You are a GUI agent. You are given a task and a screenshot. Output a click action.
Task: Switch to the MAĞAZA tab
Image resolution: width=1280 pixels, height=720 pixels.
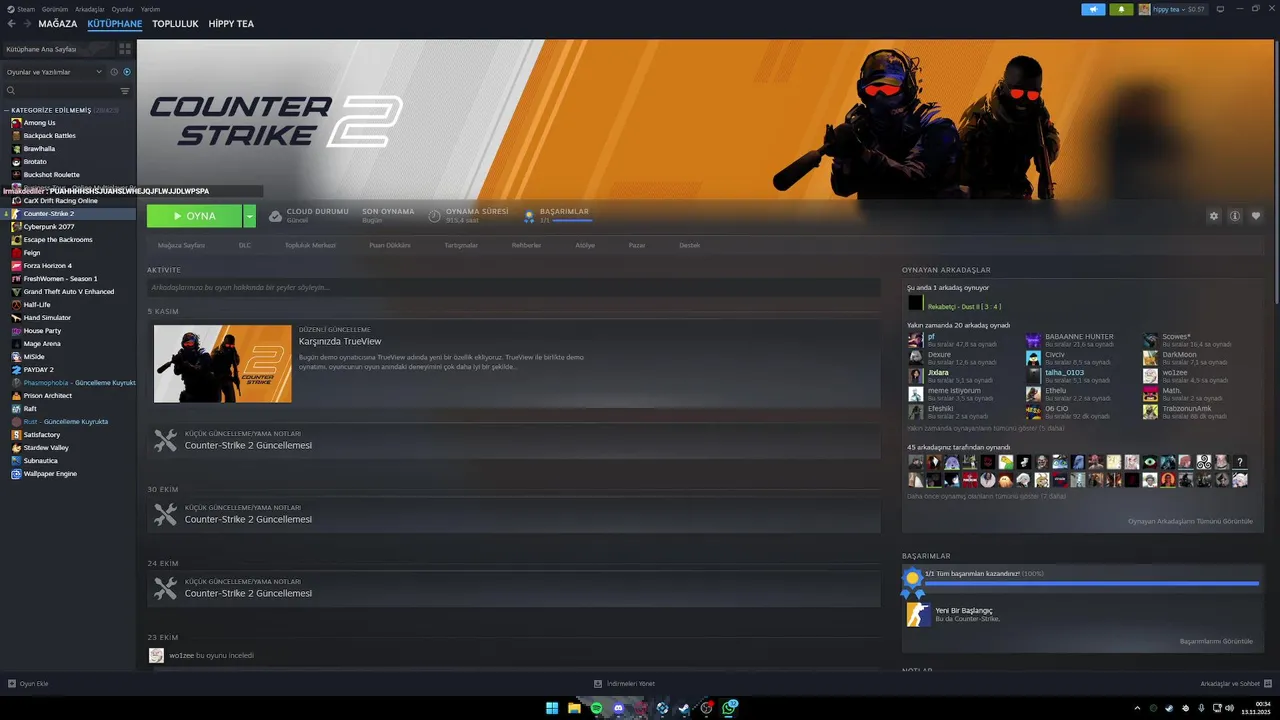pos(57,24)
